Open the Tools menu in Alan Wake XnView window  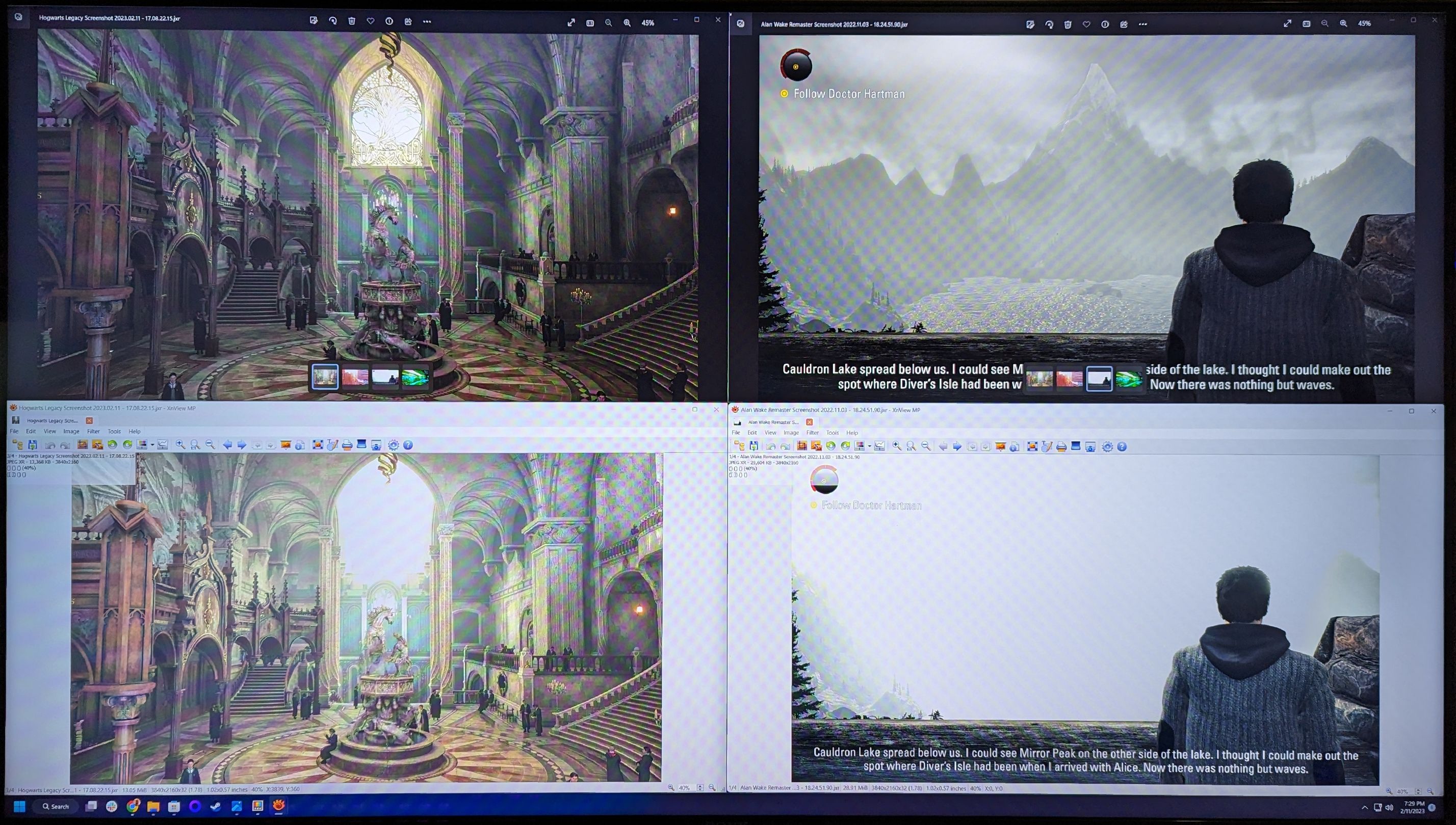click(x=832, y=432)
